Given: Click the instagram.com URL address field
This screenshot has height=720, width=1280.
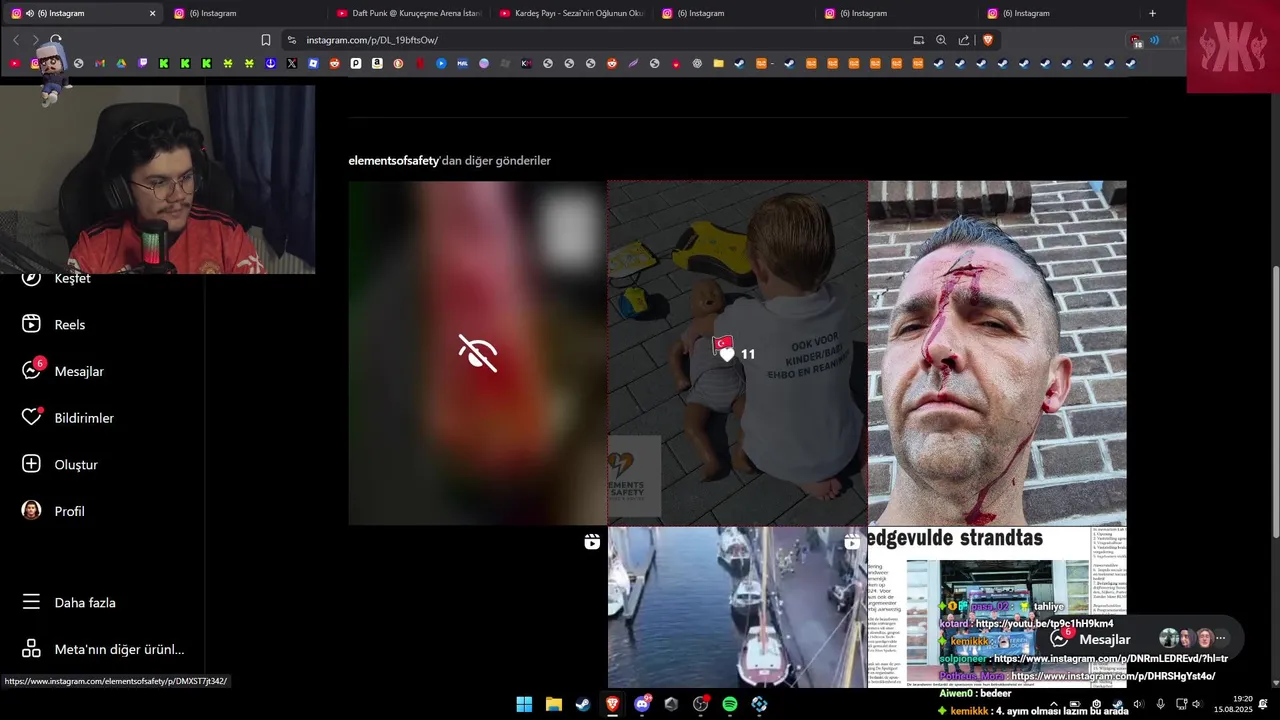Looking at the screenshot, I should click(600, 40).
